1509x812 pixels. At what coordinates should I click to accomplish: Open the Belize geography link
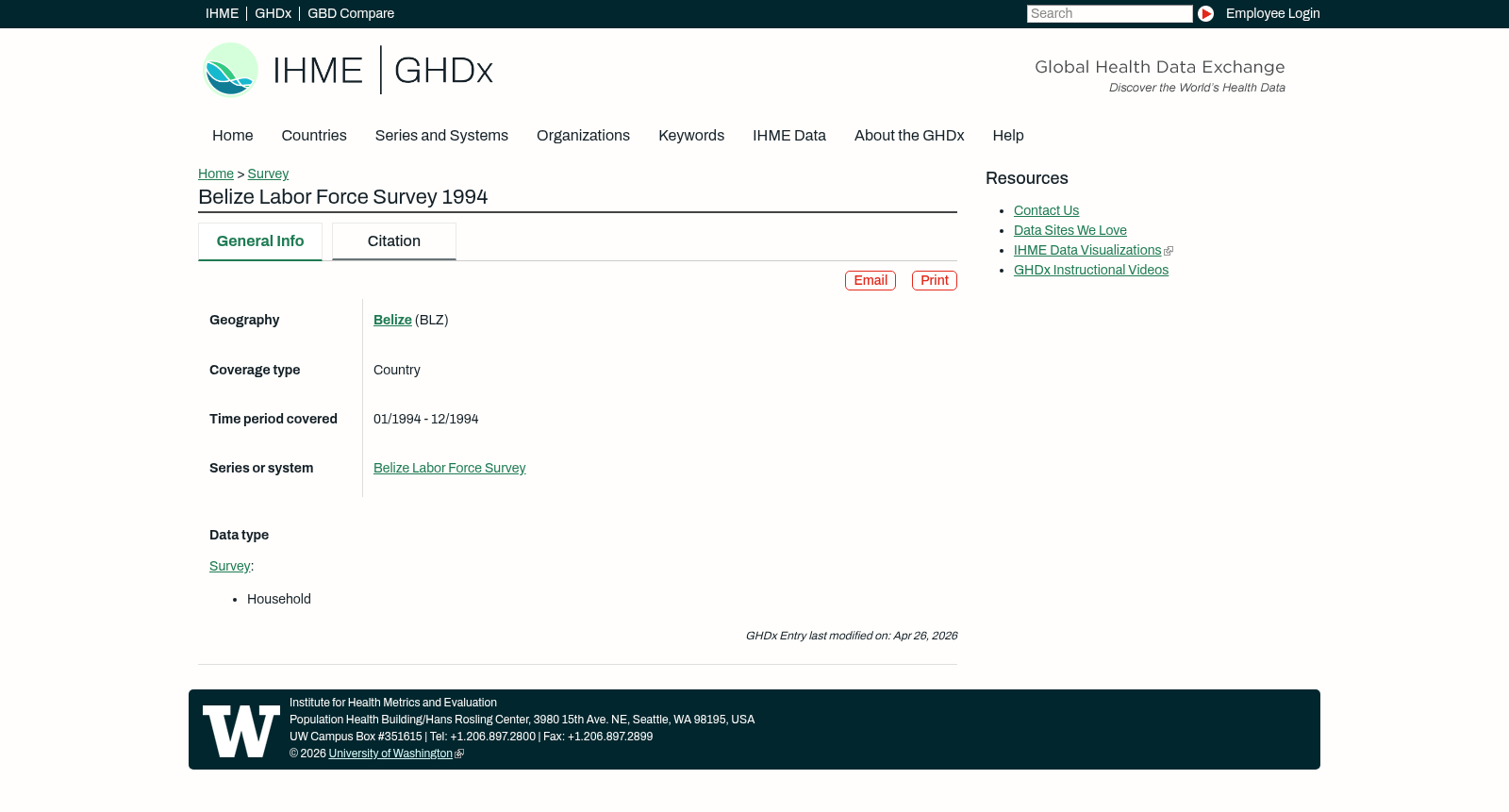coord(392,321)
